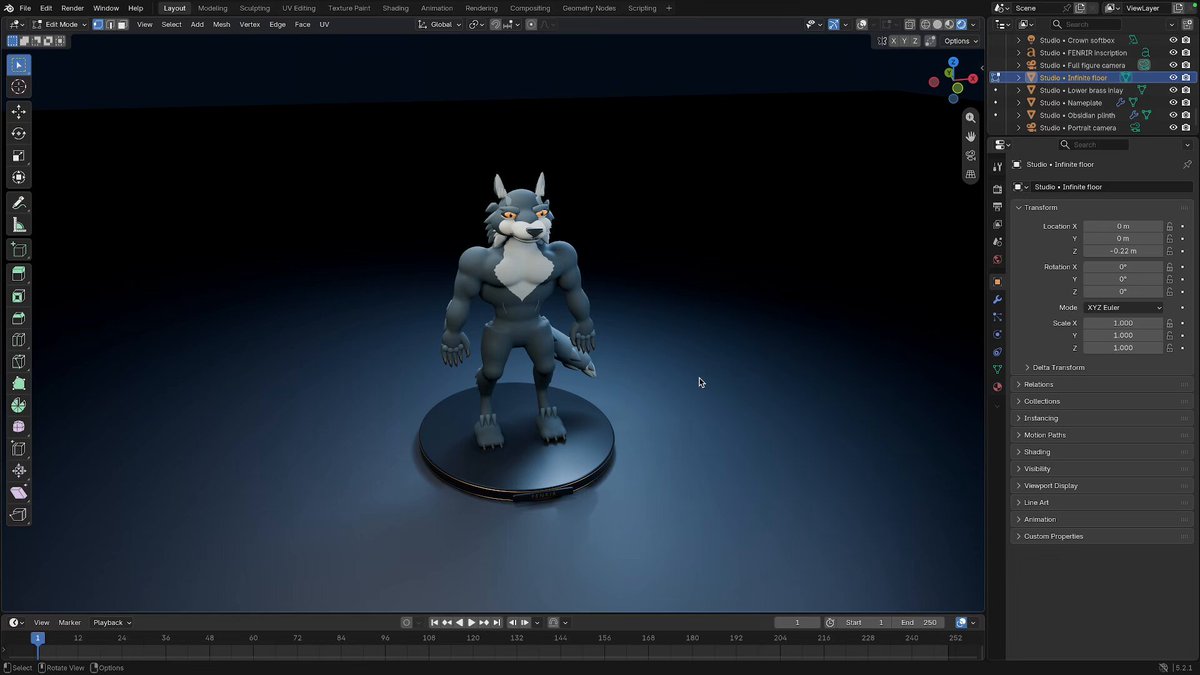
Task: Open the Mesh menu in viewport header
Action: pyautogui.click(x=221, y=24)
